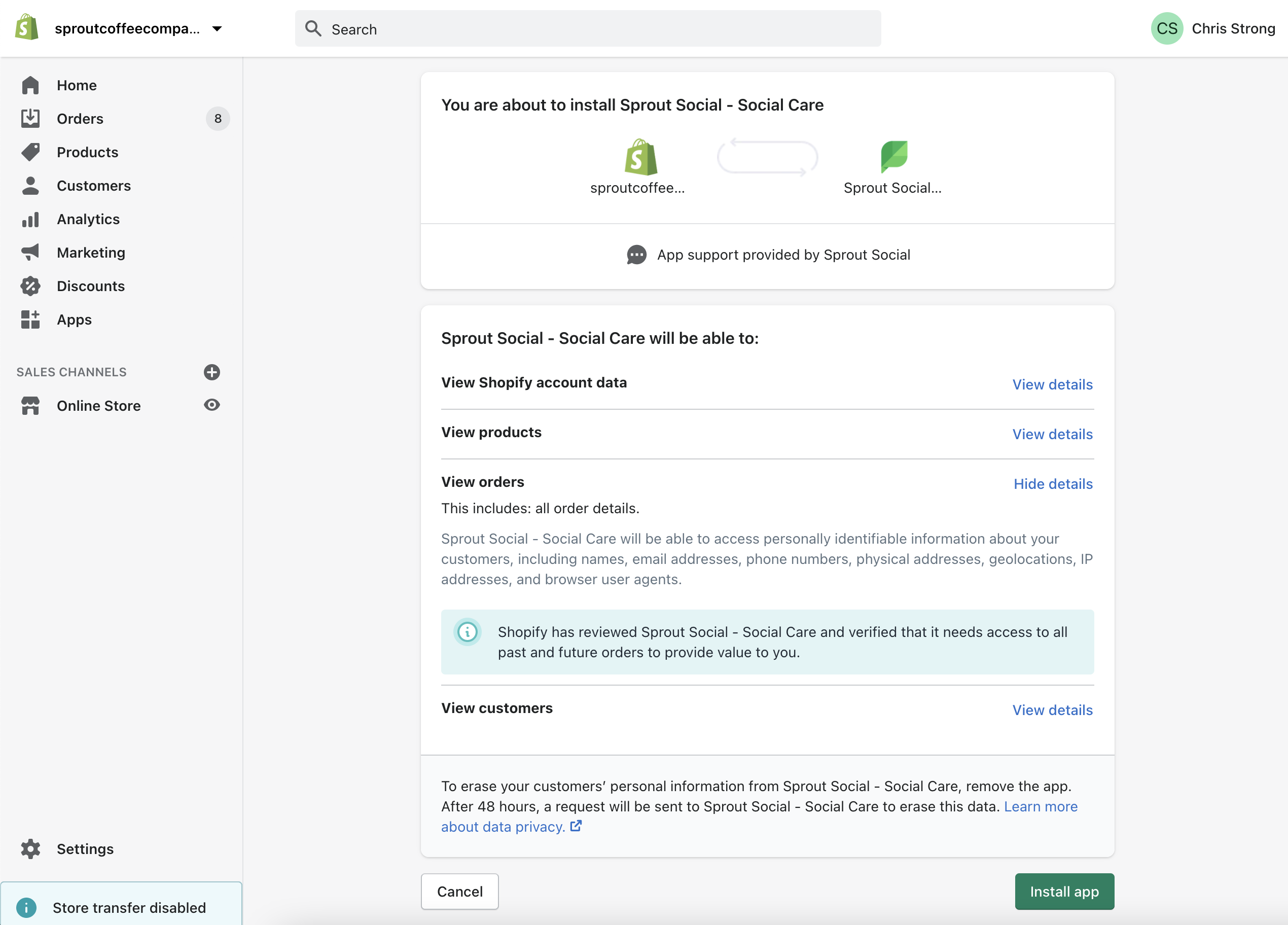Click the Shopify logo in the header
1288x925 pixels.
tap(27, 28)
